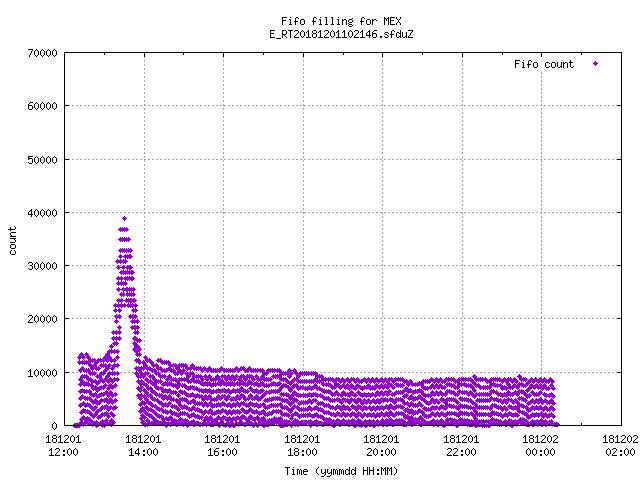Click the x-axis tick label 181201 22:00

(461, 446)
